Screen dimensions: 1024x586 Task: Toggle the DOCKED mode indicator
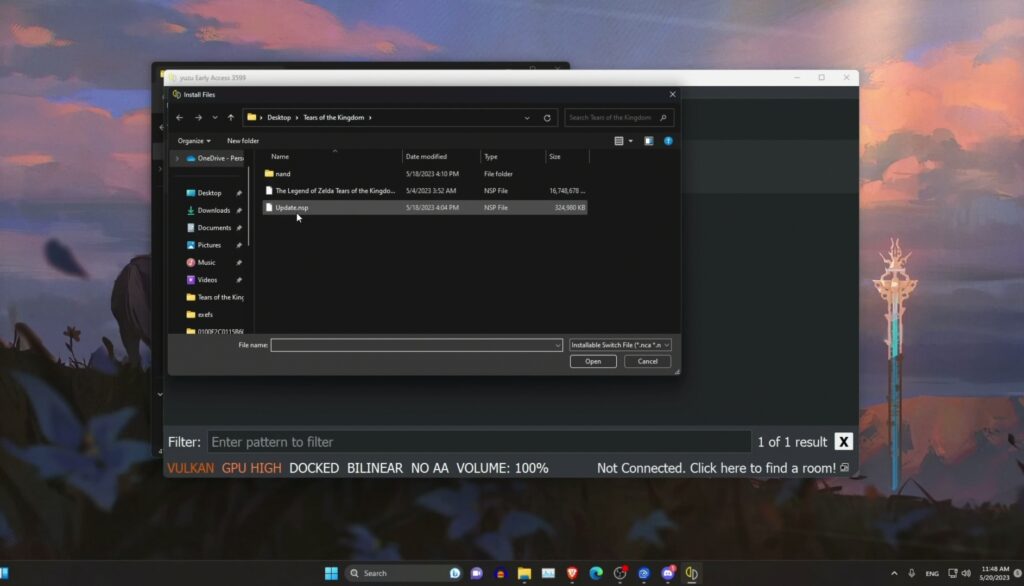pos(314,468)
